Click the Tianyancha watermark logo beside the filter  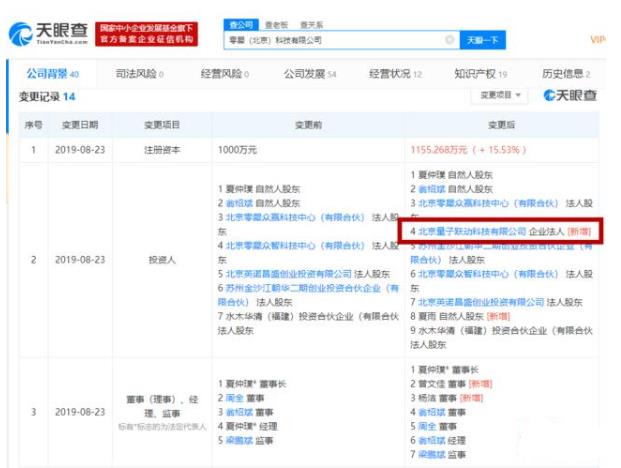point(570,95)
